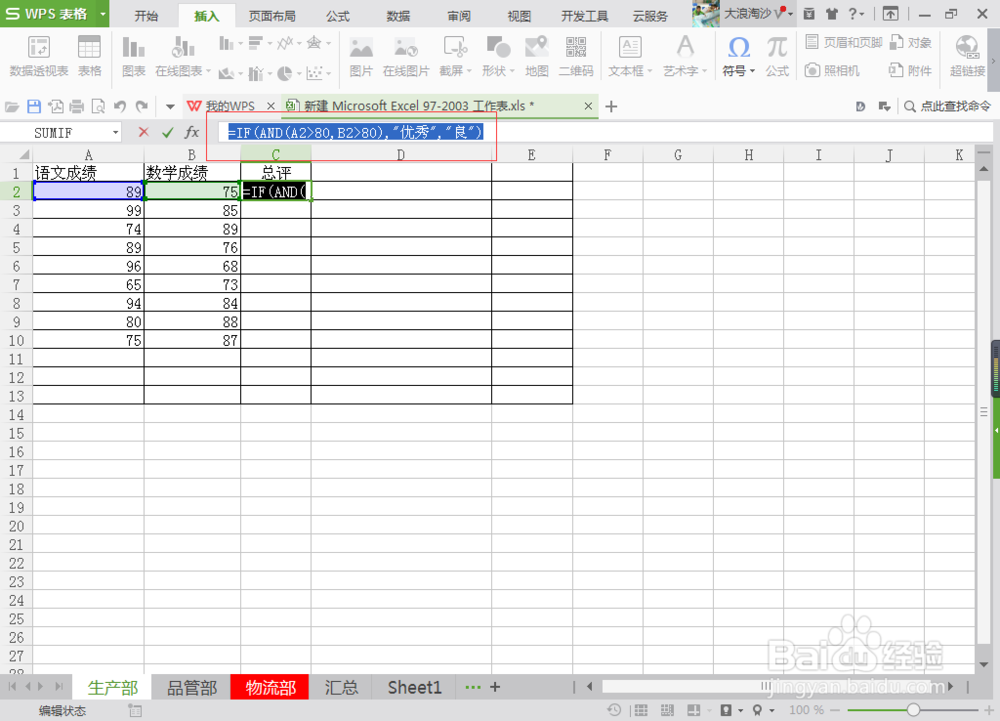Open the 开发工具 ribbon tab

pos(584,16)
